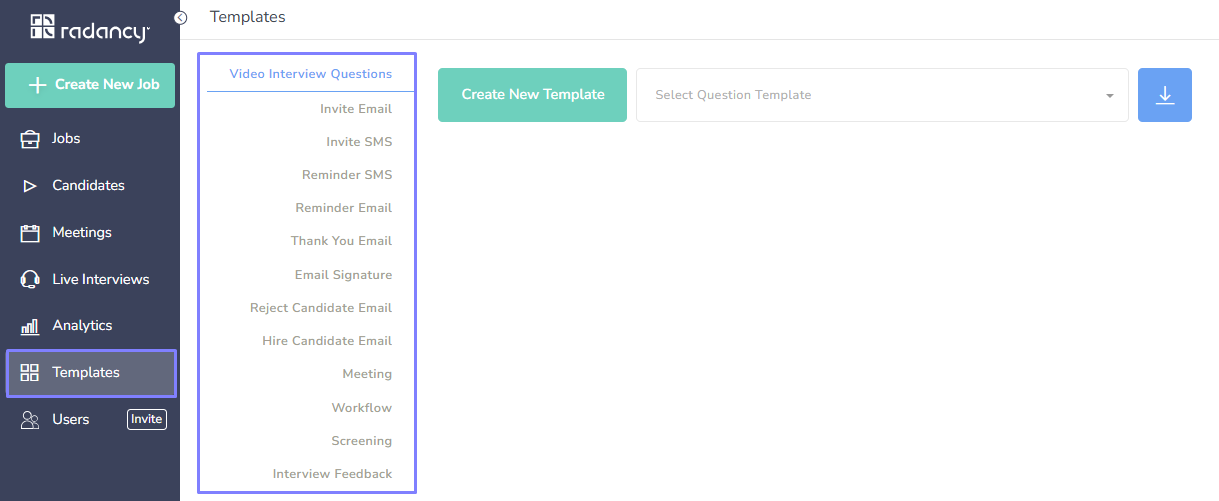Viewport: 1219px width, 501px height.
Task: Click the Meetings calendar icon
Action: [x=30, y=233]
